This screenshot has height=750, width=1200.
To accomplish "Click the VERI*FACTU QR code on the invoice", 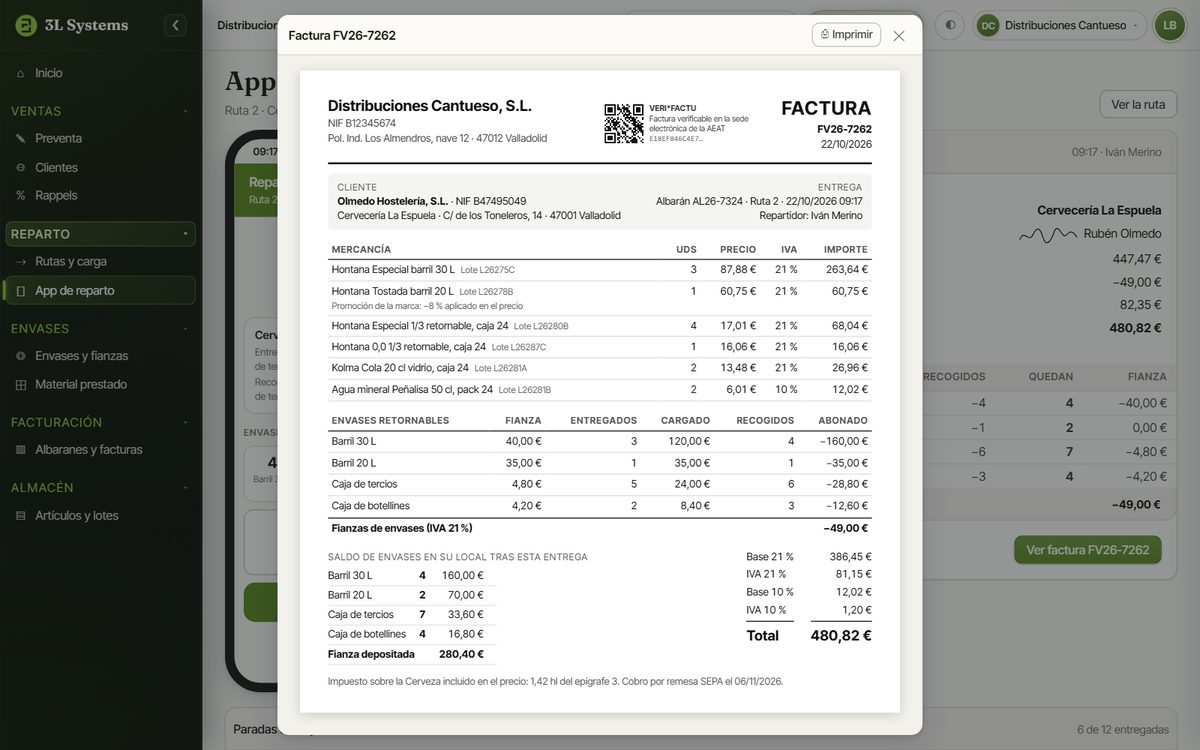I will pyautogui.click(x=624, y=123).
